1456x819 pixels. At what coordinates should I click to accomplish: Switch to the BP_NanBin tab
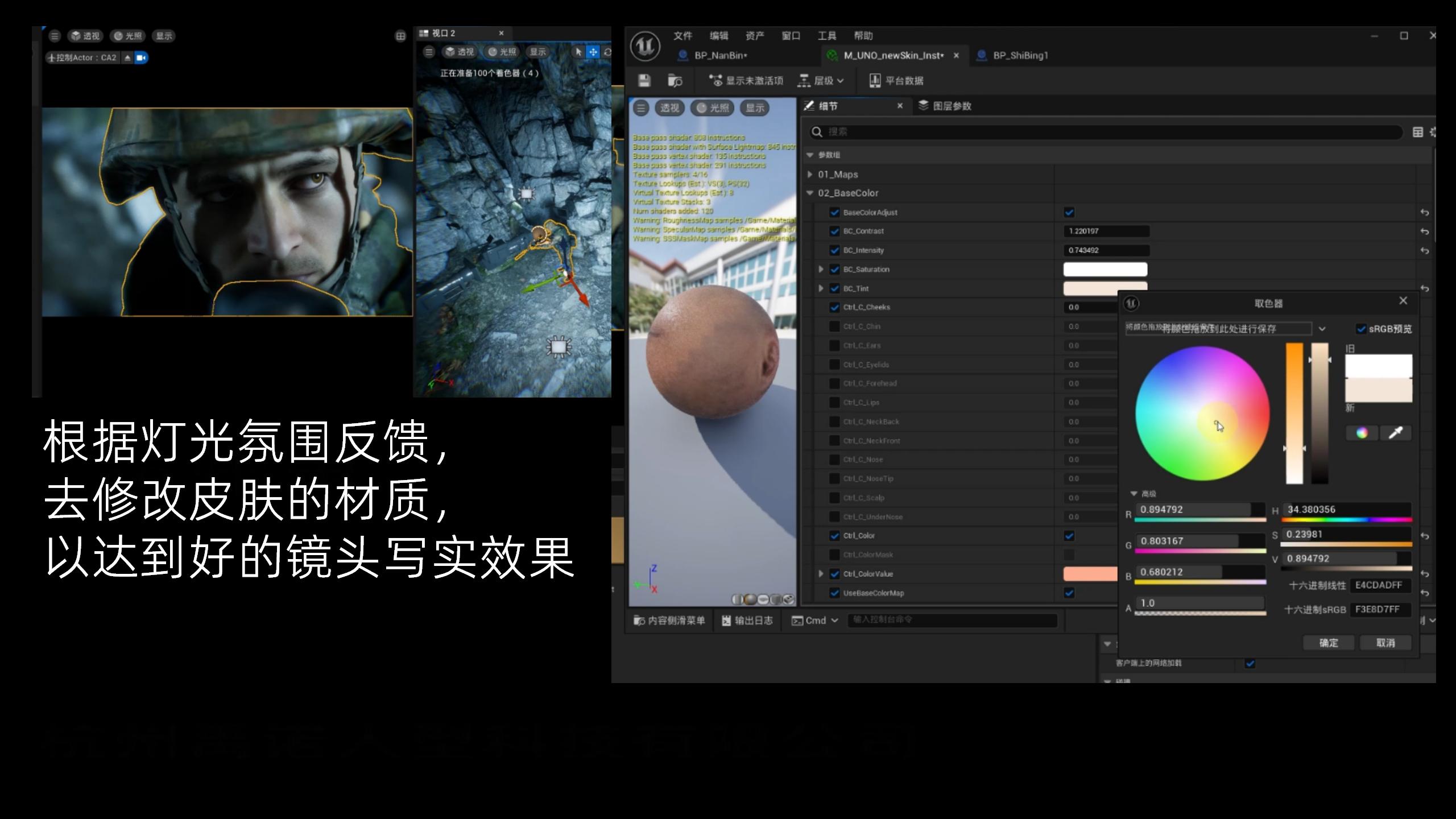click(x=720, y=55)
